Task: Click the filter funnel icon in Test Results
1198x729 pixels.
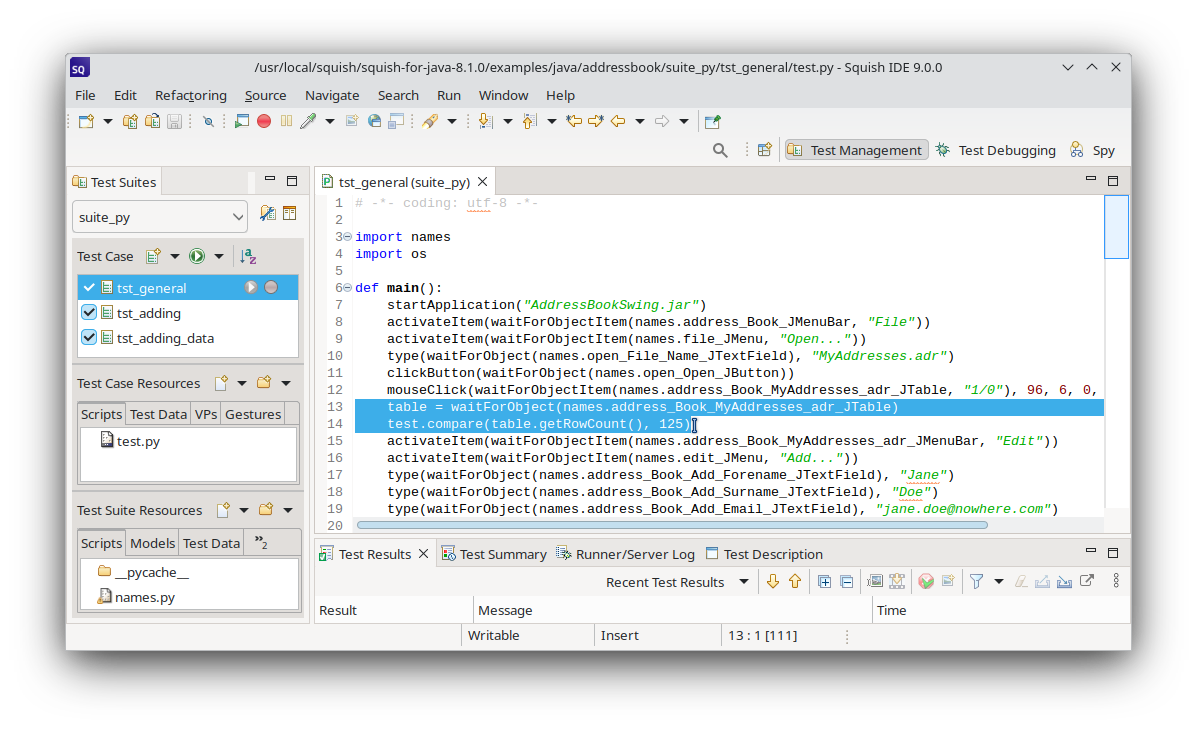Action: click(x=976, y=581)
